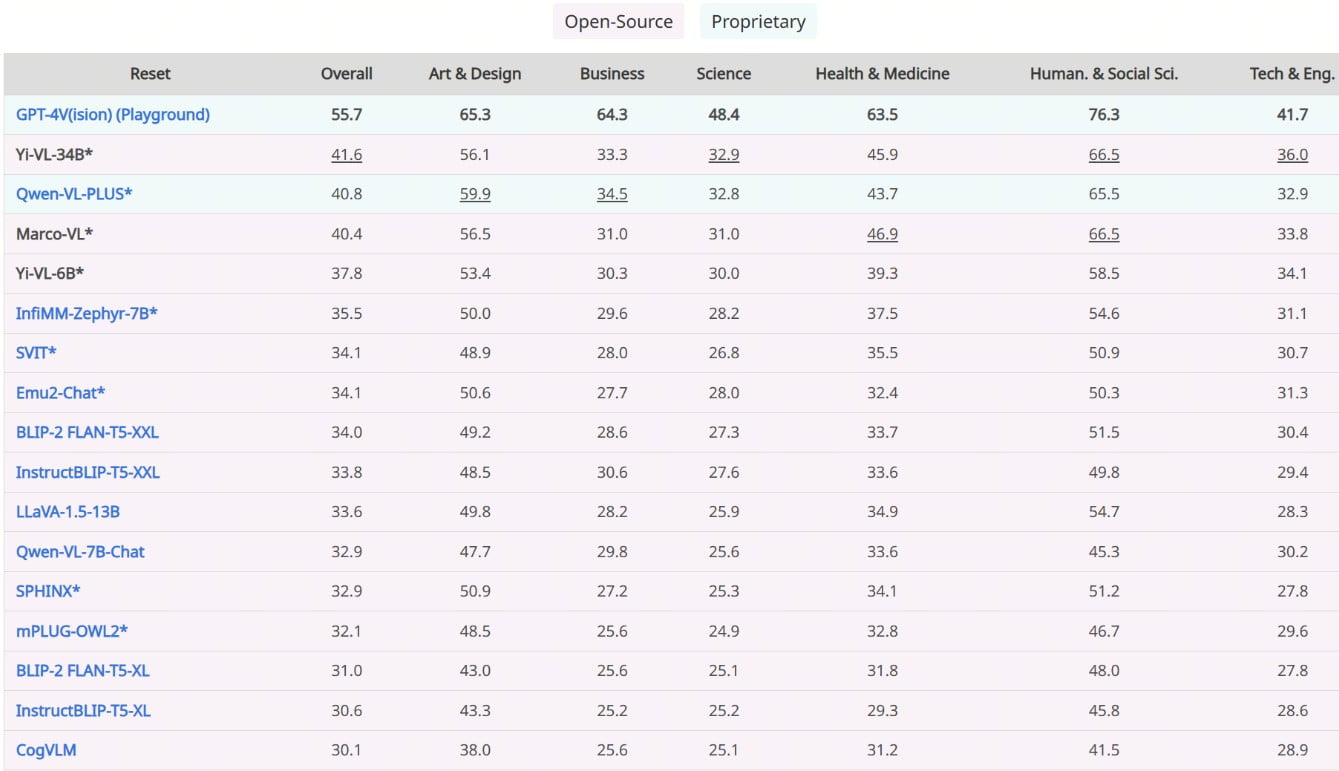Sort by Human. & Social Sci. header
Viewport: 1339px width, 771px height.
click(x=1104, y=74)
